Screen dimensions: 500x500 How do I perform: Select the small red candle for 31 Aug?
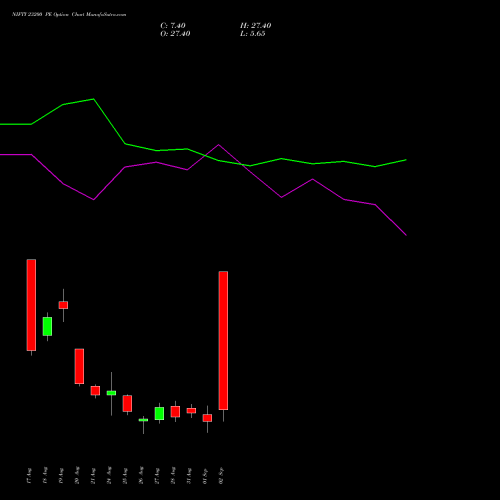click(x=191, y=411)
